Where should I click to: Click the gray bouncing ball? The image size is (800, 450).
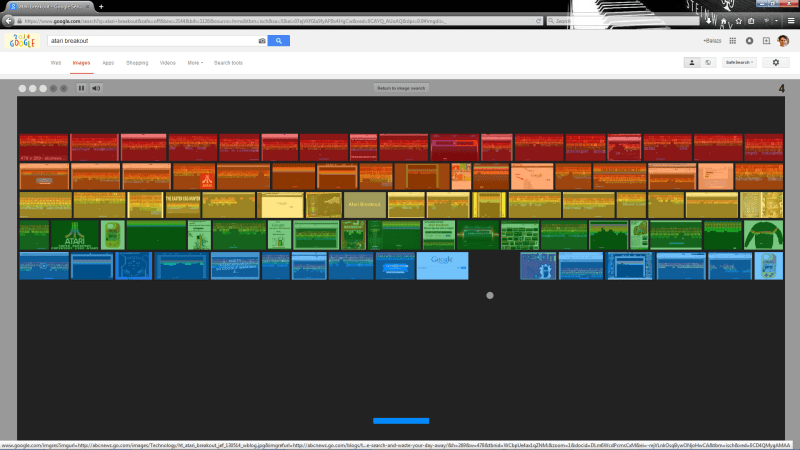490,295
